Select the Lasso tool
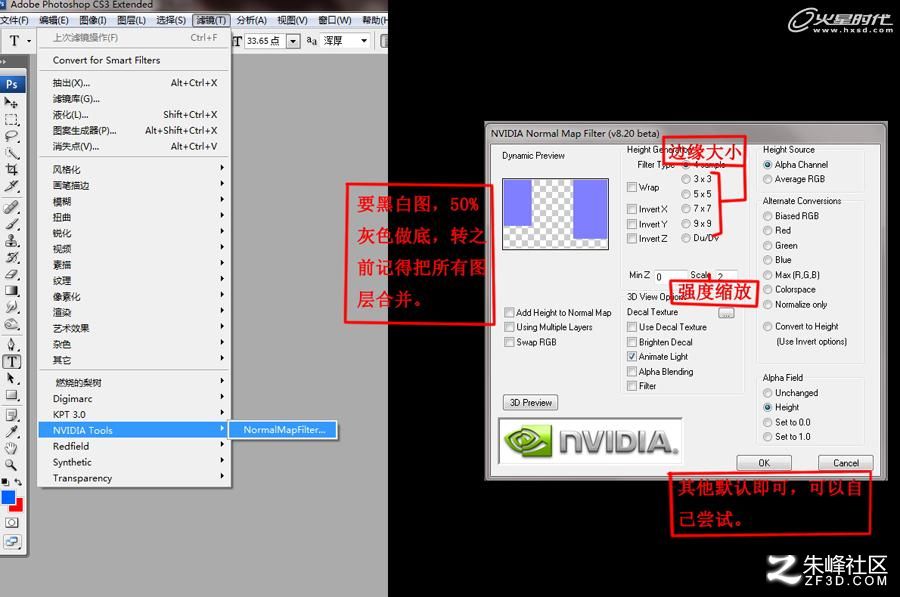The image size is (900, 597). coord(11,136)
